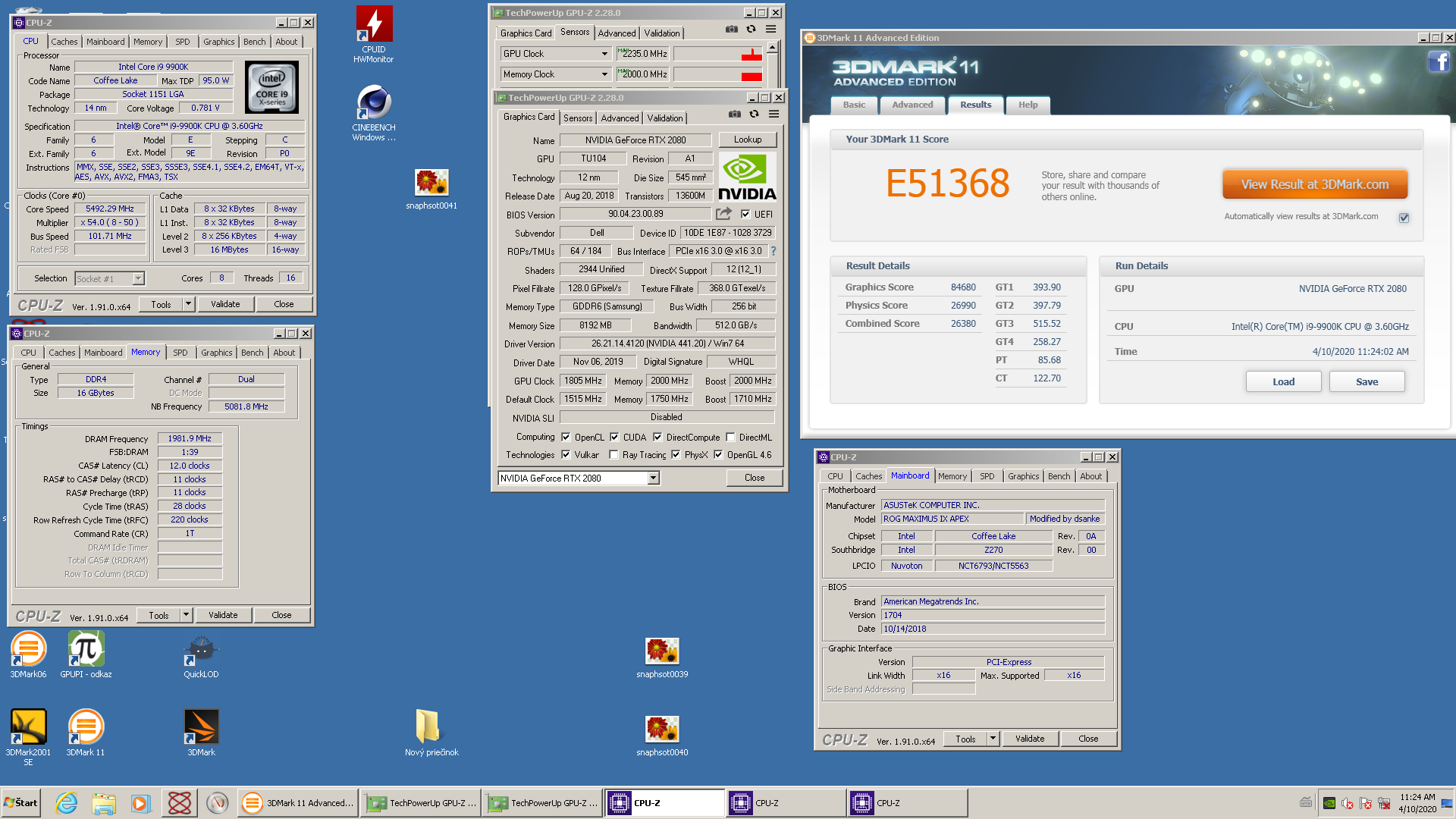This screenshot has width=1456, height=819.
Task: Refresh GPU-Z Graphics Card window
Action: tap(755, 115)
